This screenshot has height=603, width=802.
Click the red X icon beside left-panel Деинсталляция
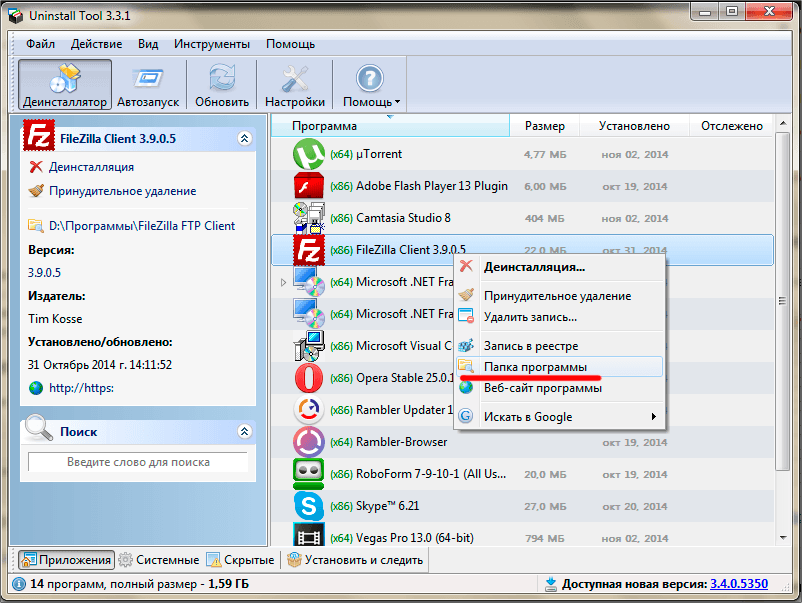click(36, 167)
